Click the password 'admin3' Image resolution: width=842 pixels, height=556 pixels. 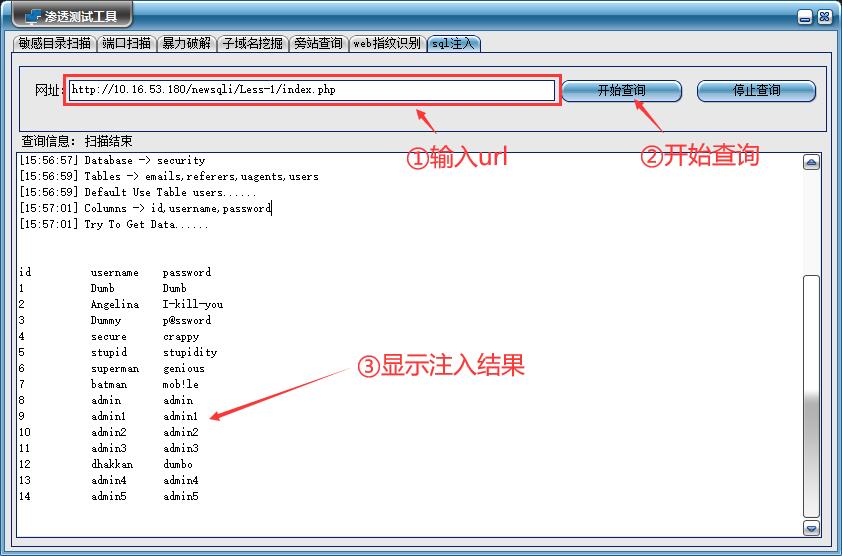tap(180, 448)
